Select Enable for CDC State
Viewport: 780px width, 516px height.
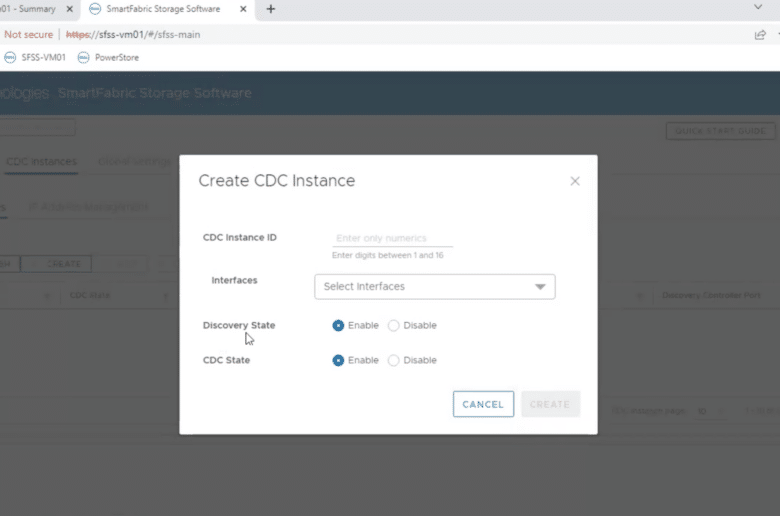click(338, 360)
